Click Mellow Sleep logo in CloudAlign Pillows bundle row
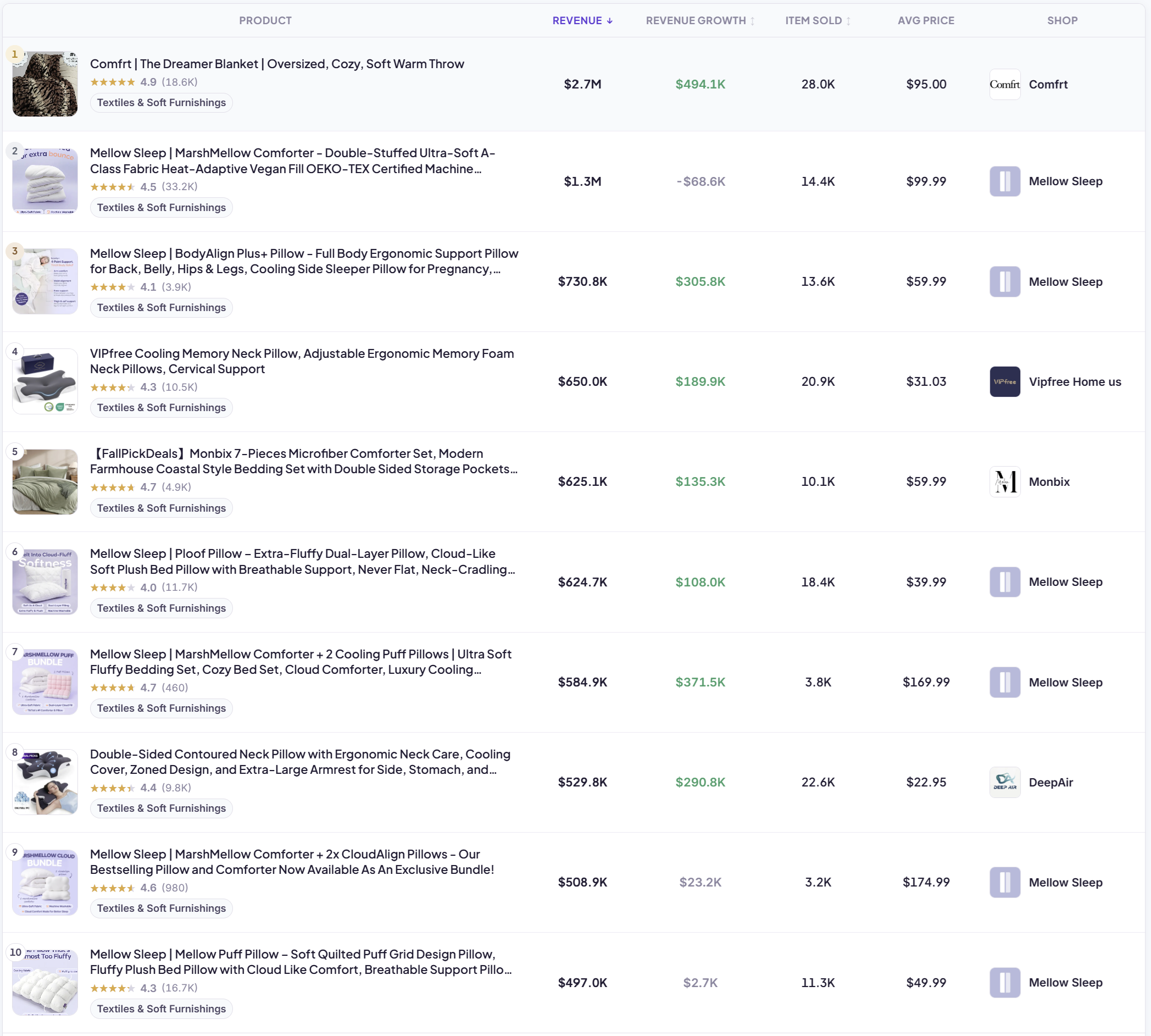 (x=1004, y=882)
